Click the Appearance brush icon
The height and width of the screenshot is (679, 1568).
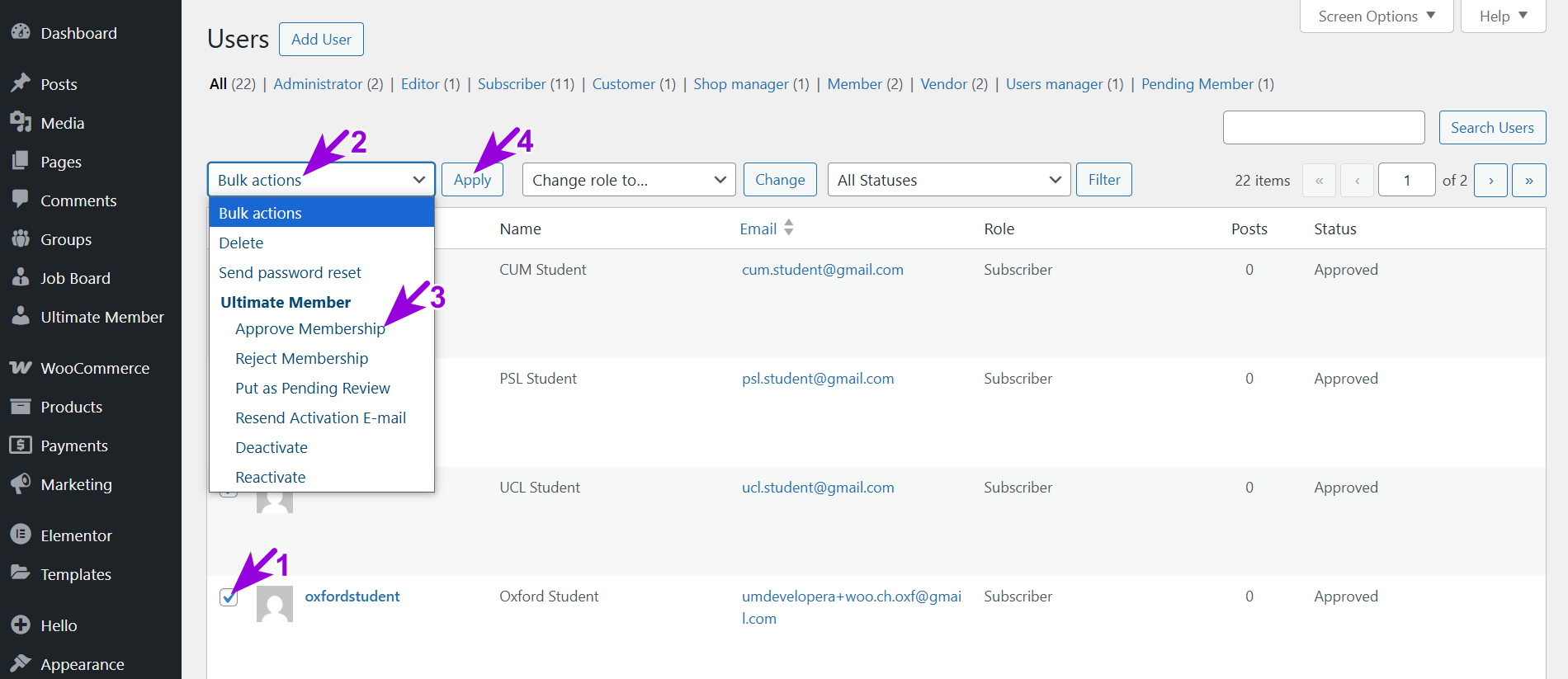(21, 663)
